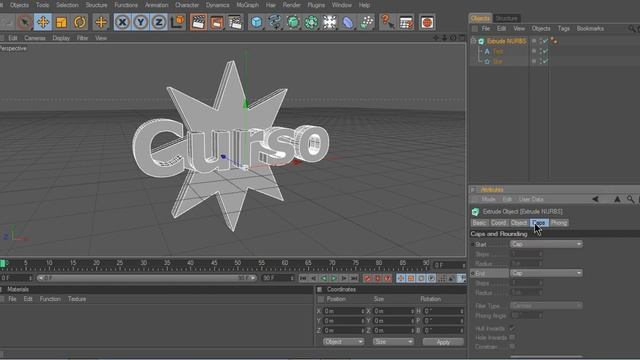Toggle Hull Inwards checkbox
This screenshot has height=360, width=640.
pyautogui.click(x=512, y=328)
